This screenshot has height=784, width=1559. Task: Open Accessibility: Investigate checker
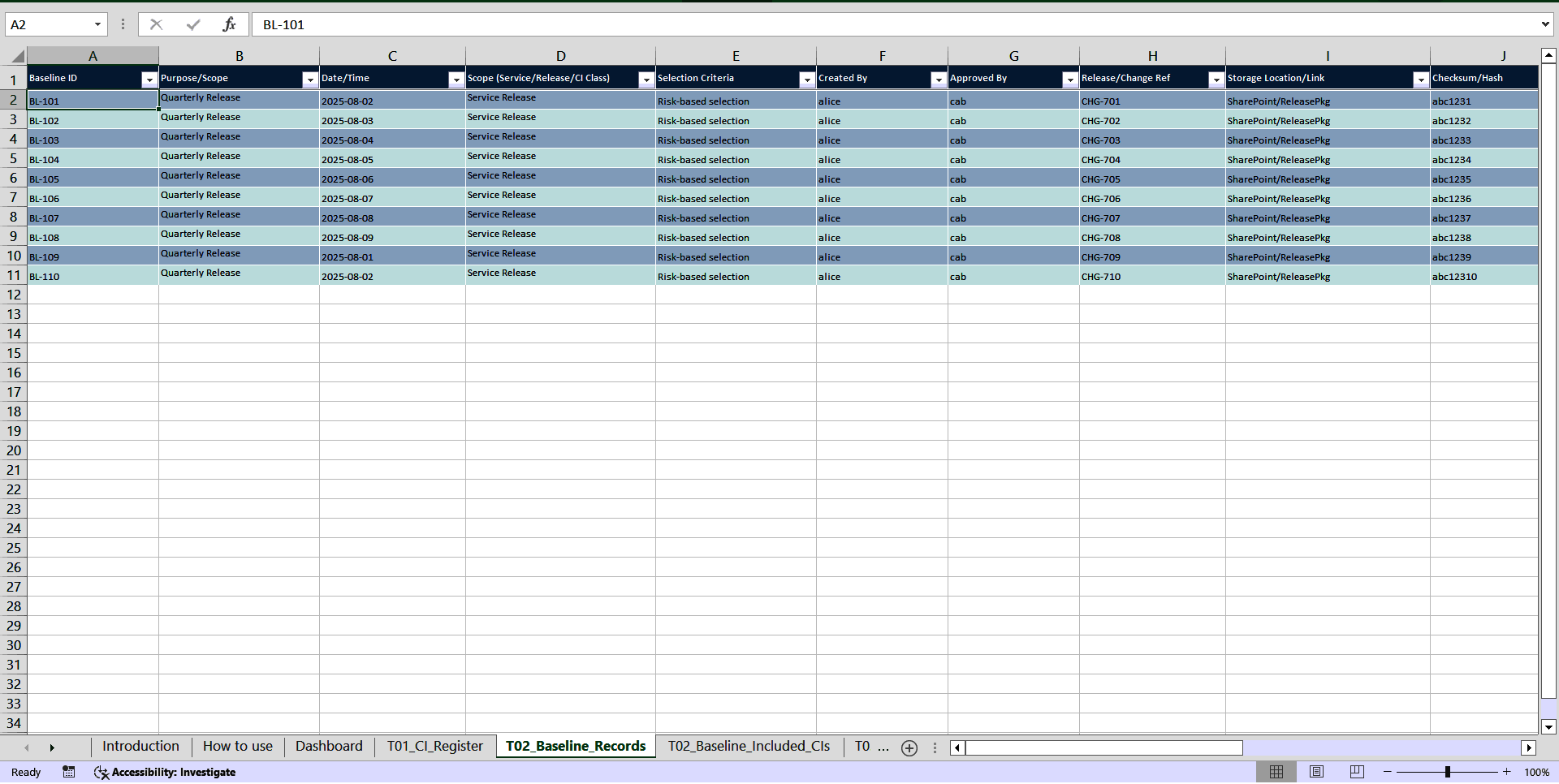[x=165, y=772]
